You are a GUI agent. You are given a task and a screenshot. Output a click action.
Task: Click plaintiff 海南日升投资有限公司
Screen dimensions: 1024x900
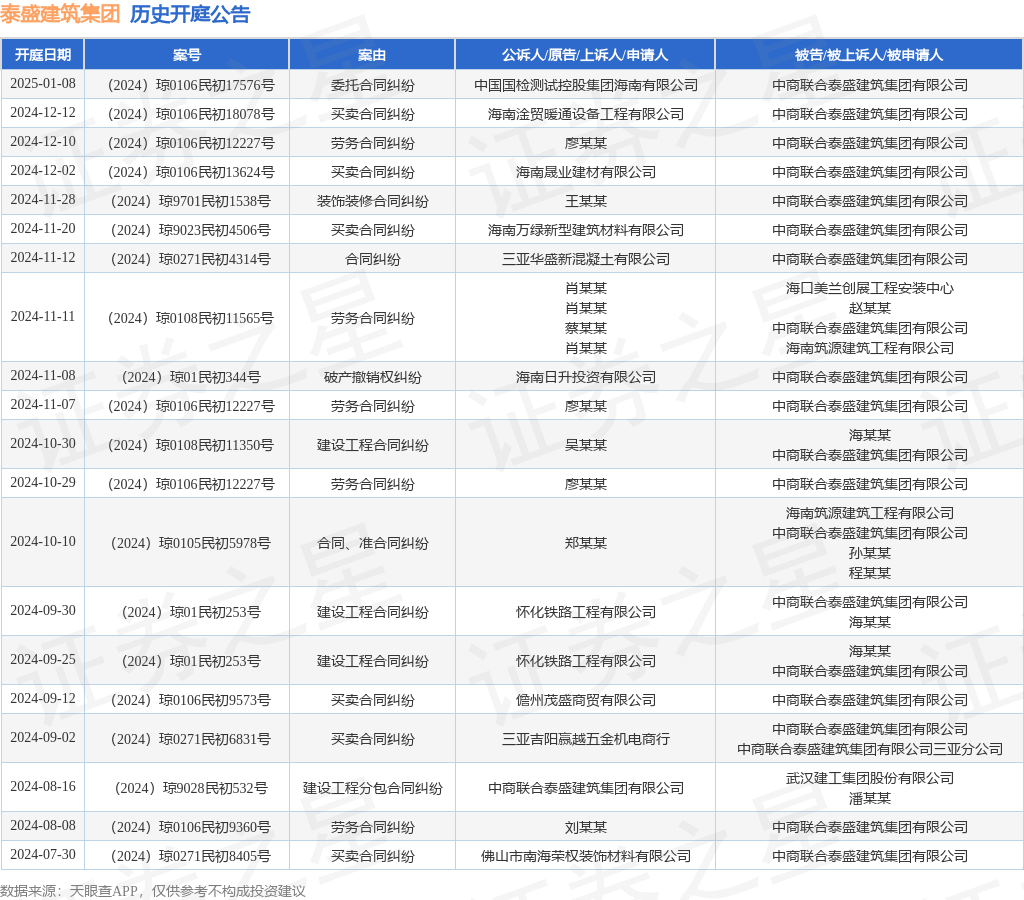[586, 377]
